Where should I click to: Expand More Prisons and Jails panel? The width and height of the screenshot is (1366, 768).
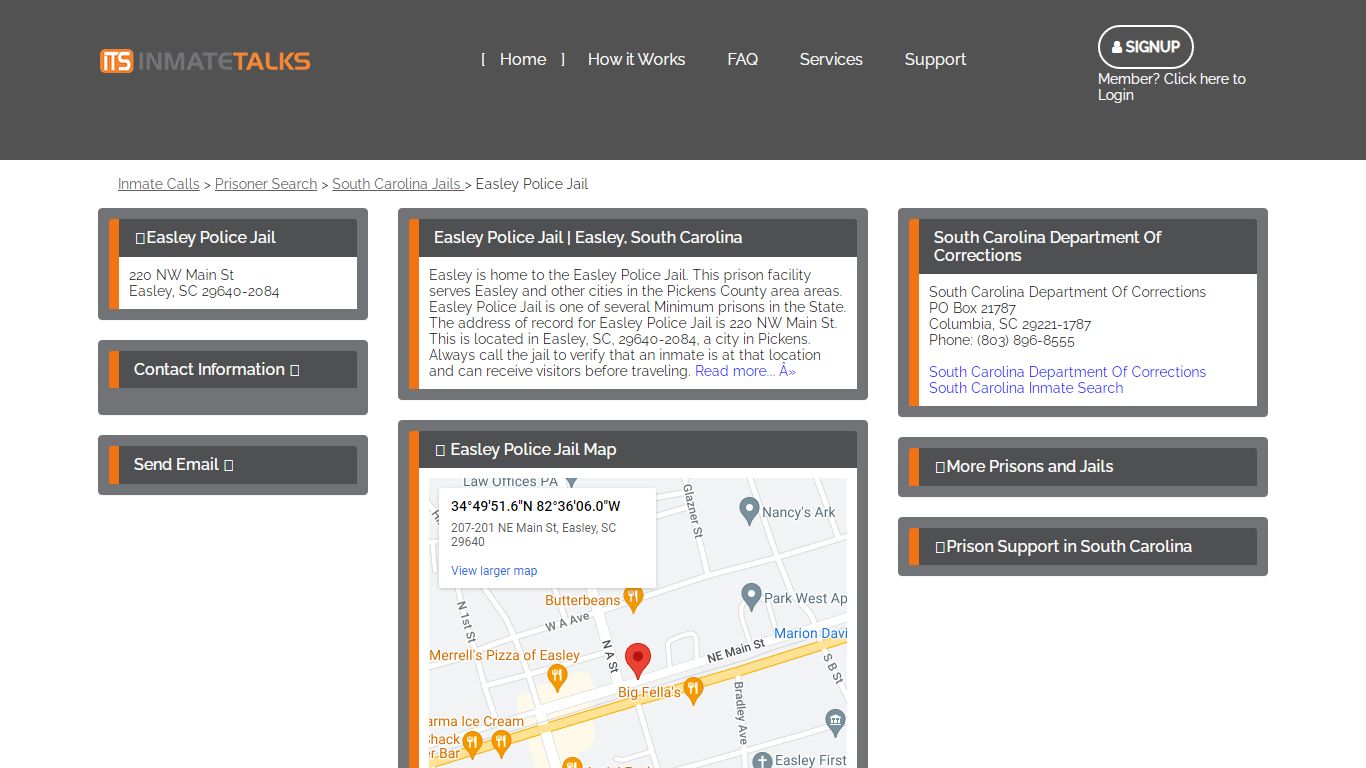coord(1083,466)
